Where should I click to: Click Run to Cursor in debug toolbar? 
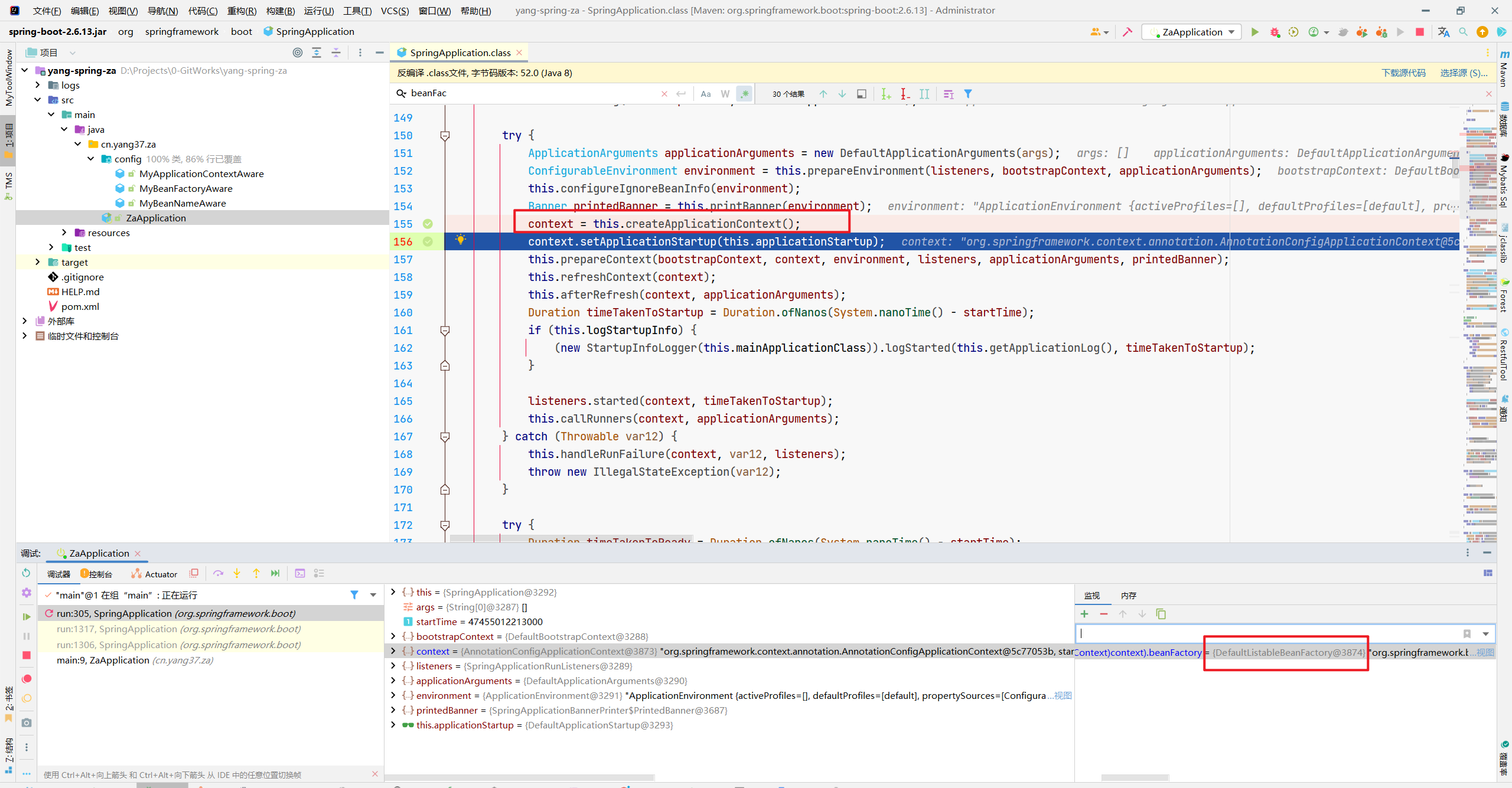[x=275, y=573]
